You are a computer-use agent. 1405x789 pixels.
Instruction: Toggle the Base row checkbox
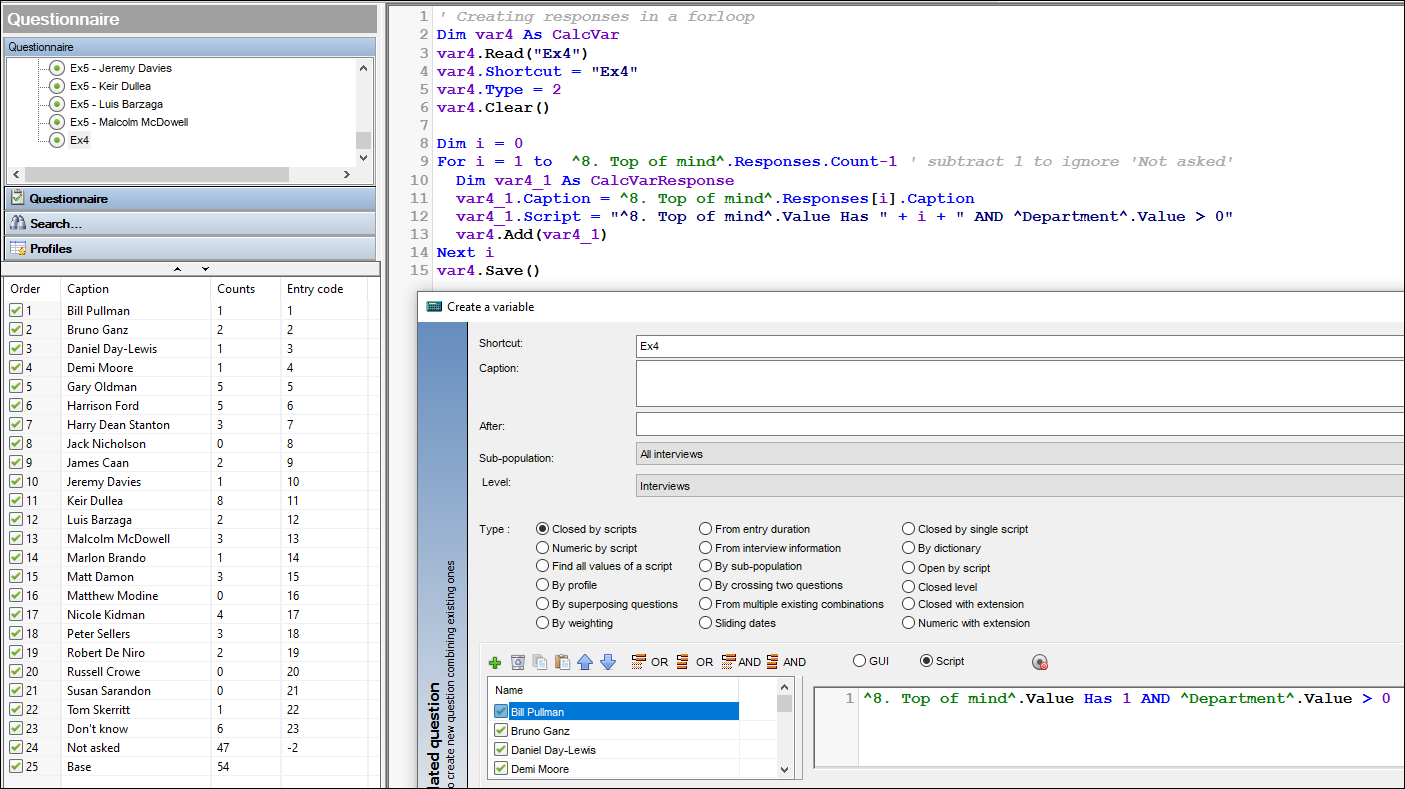[16, 766]
